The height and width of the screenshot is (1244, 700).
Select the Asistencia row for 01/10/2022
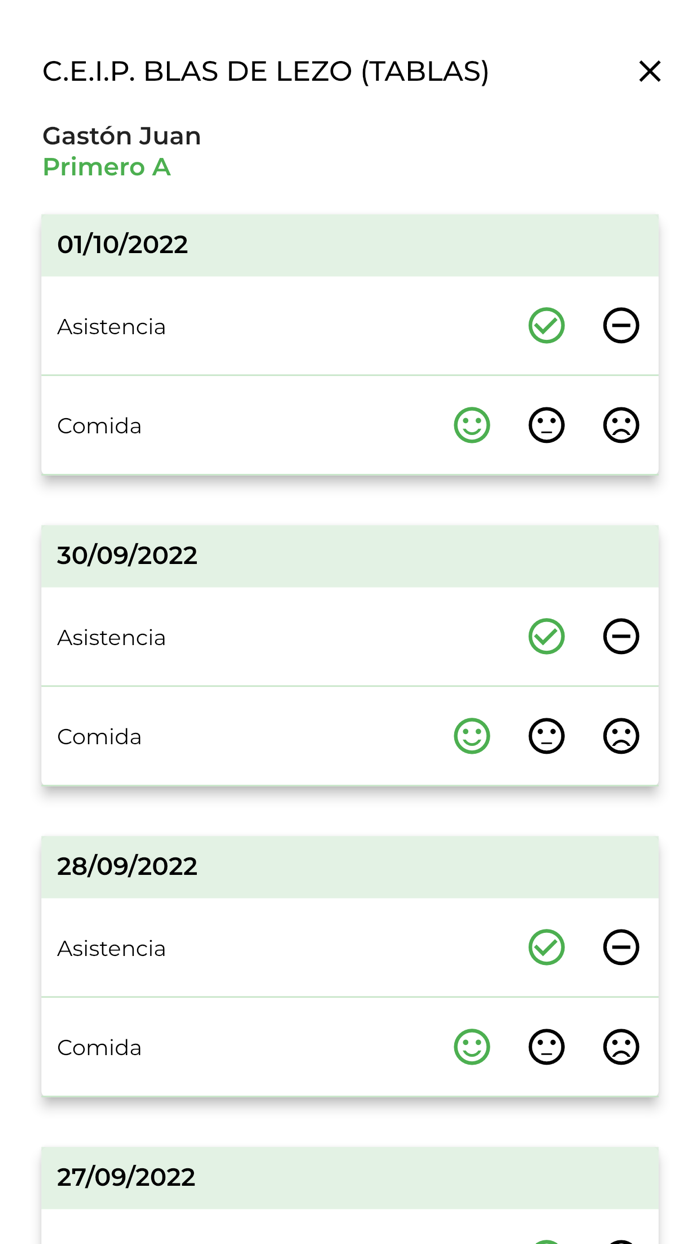point(111,325)
